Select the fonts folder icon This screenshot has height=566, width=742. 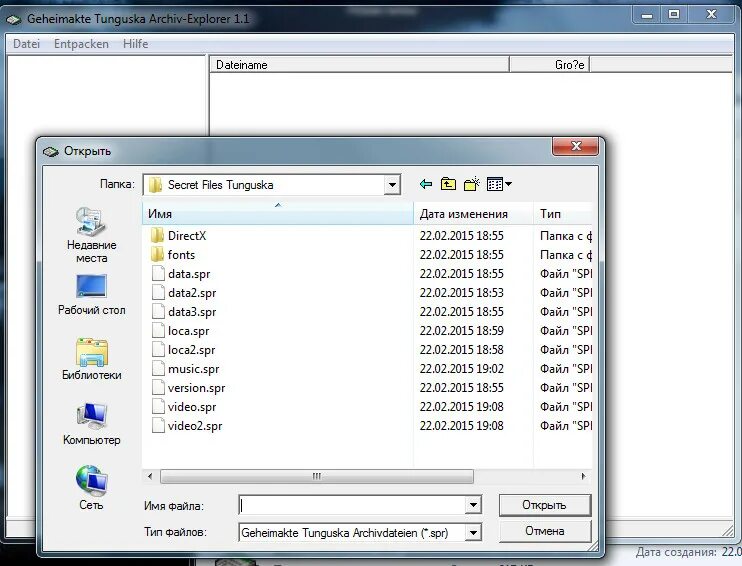click(157, 255)
